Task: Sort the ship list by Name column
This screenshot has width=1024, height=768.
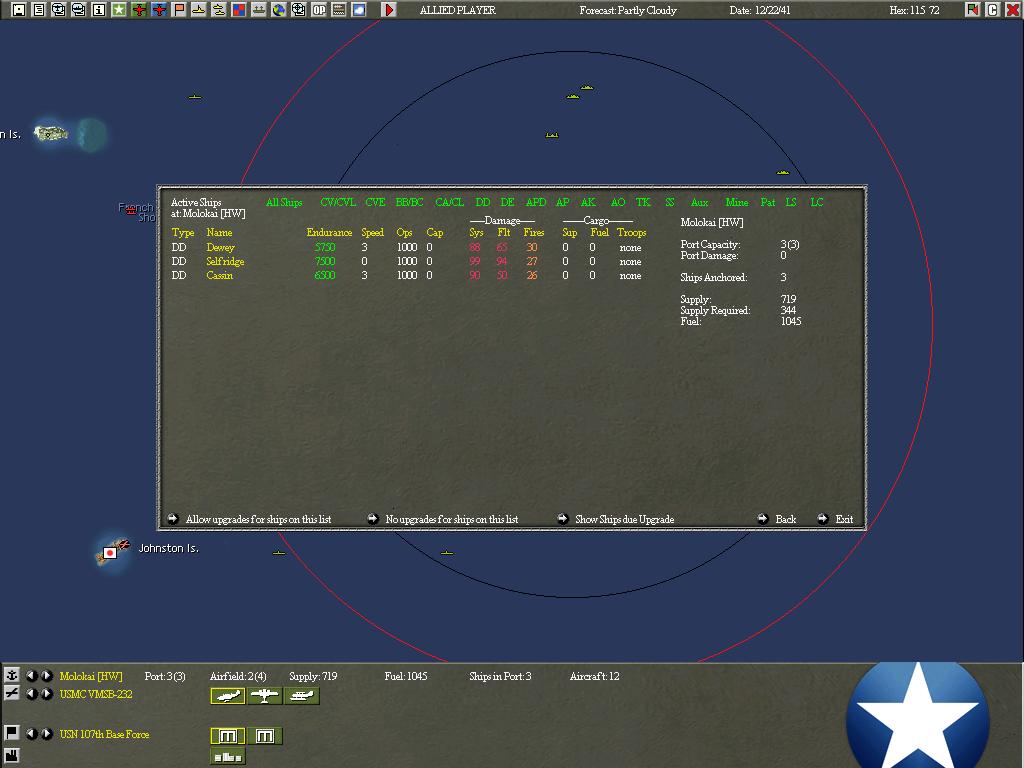Action: (x=219, y=232)
